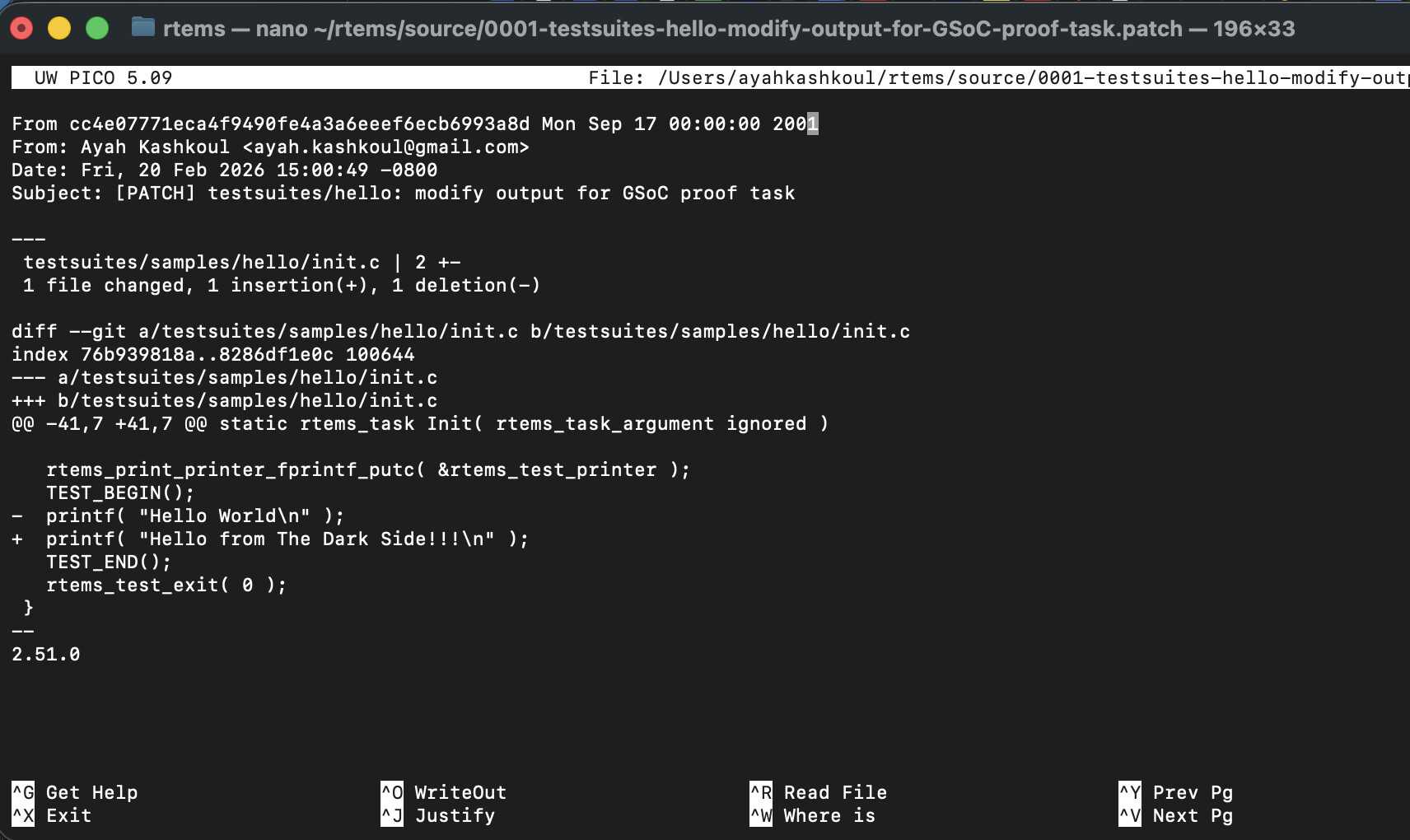1410x840 pixels.
Task: Click the yellow minimize window button
Action: point(59,29)
